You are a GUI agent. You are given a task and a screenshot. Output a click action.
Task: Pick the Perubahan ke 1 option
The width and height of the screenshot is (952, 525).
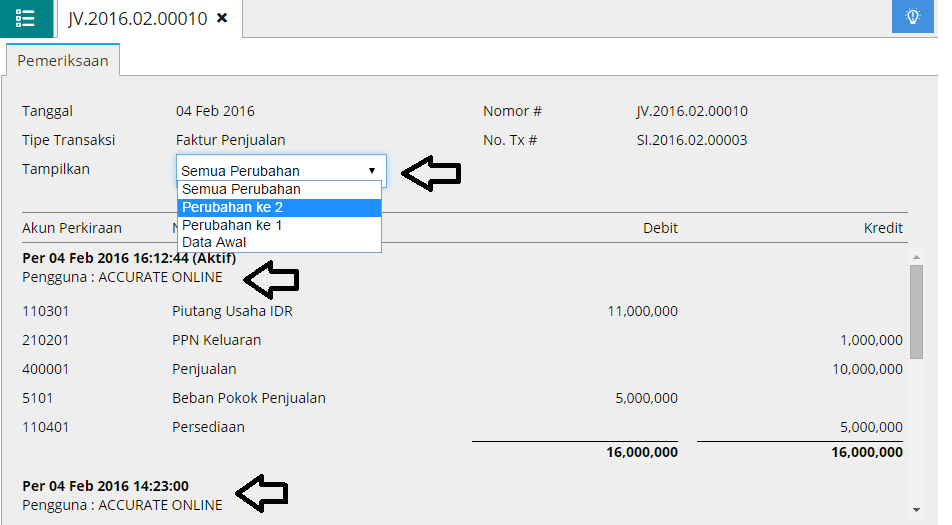[232, 225]
